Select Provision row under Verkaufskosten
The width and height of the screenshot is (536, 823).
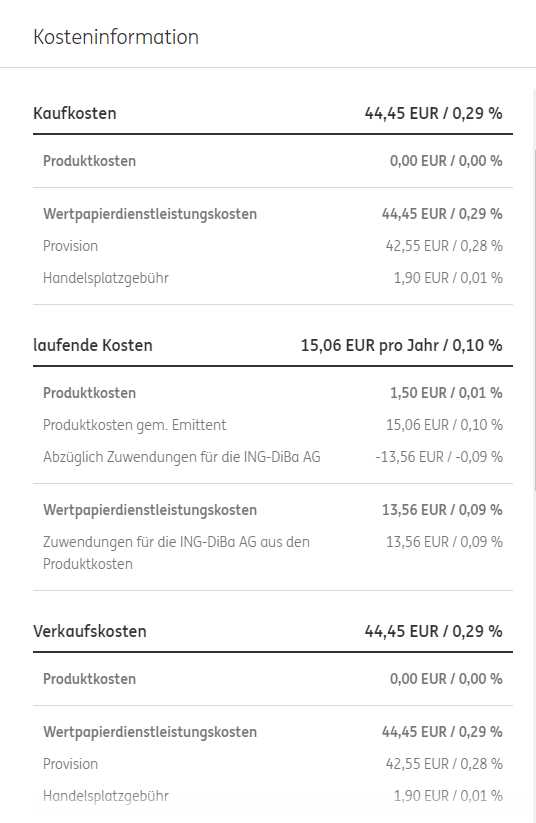tap(272, 764)
